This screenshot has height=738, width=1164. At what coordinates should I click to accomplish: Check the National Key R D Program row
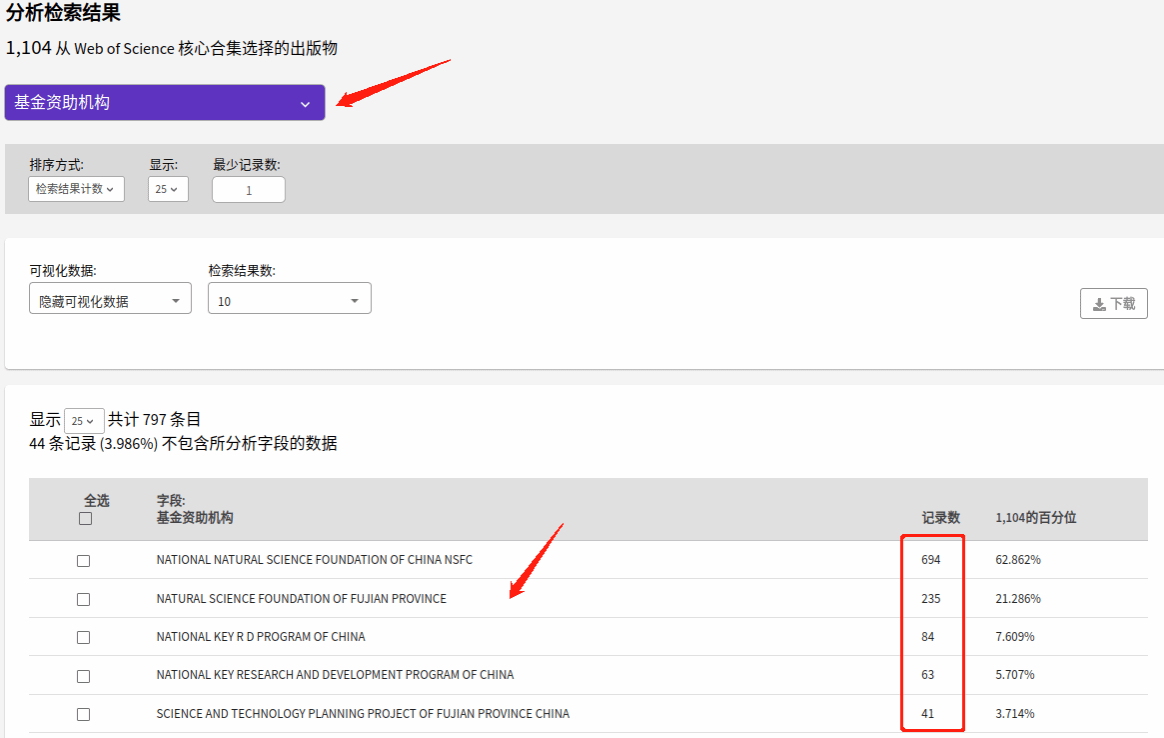pos(84,637)
